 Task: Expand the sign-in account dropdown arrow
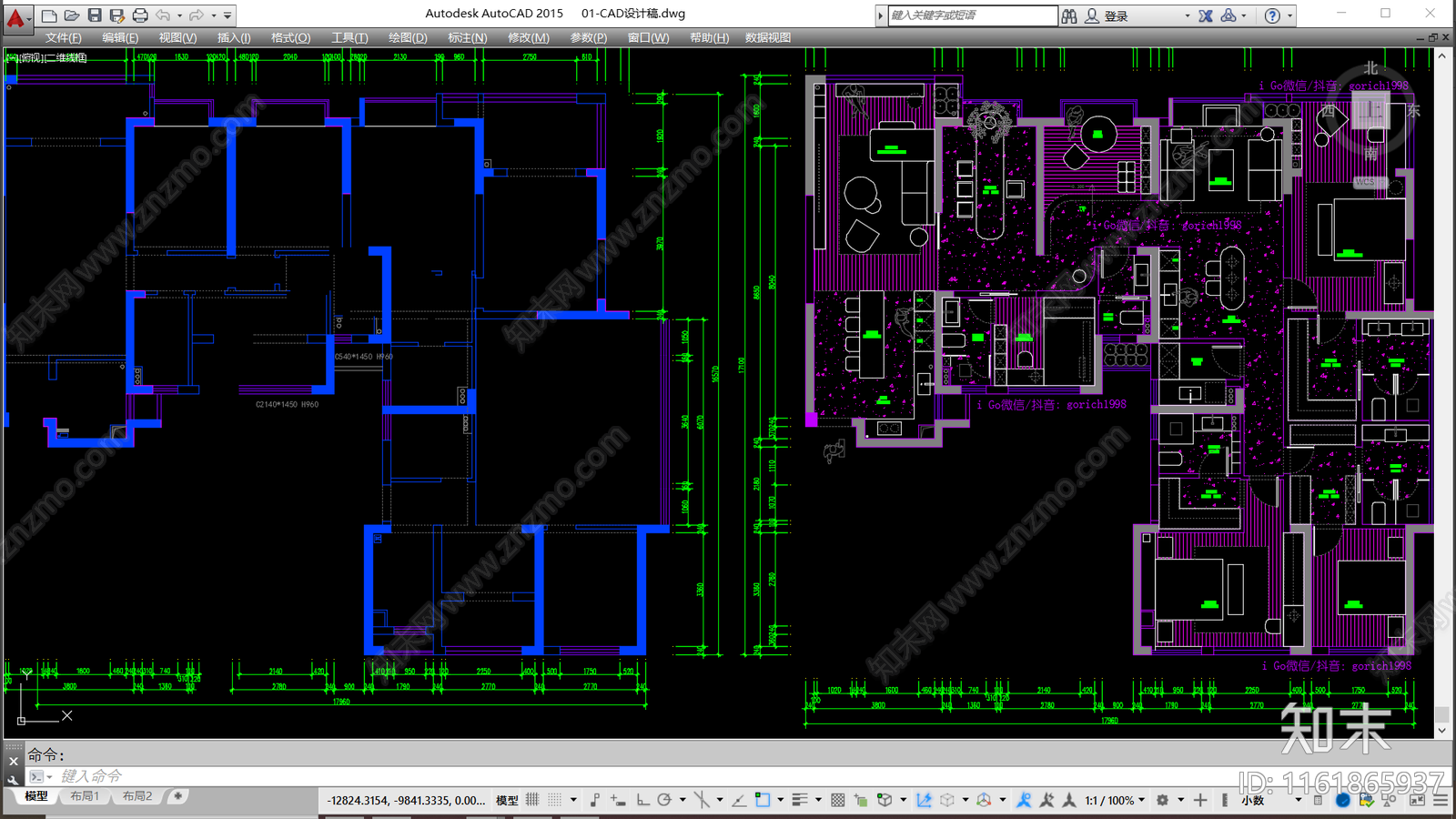click(1187, 15)
